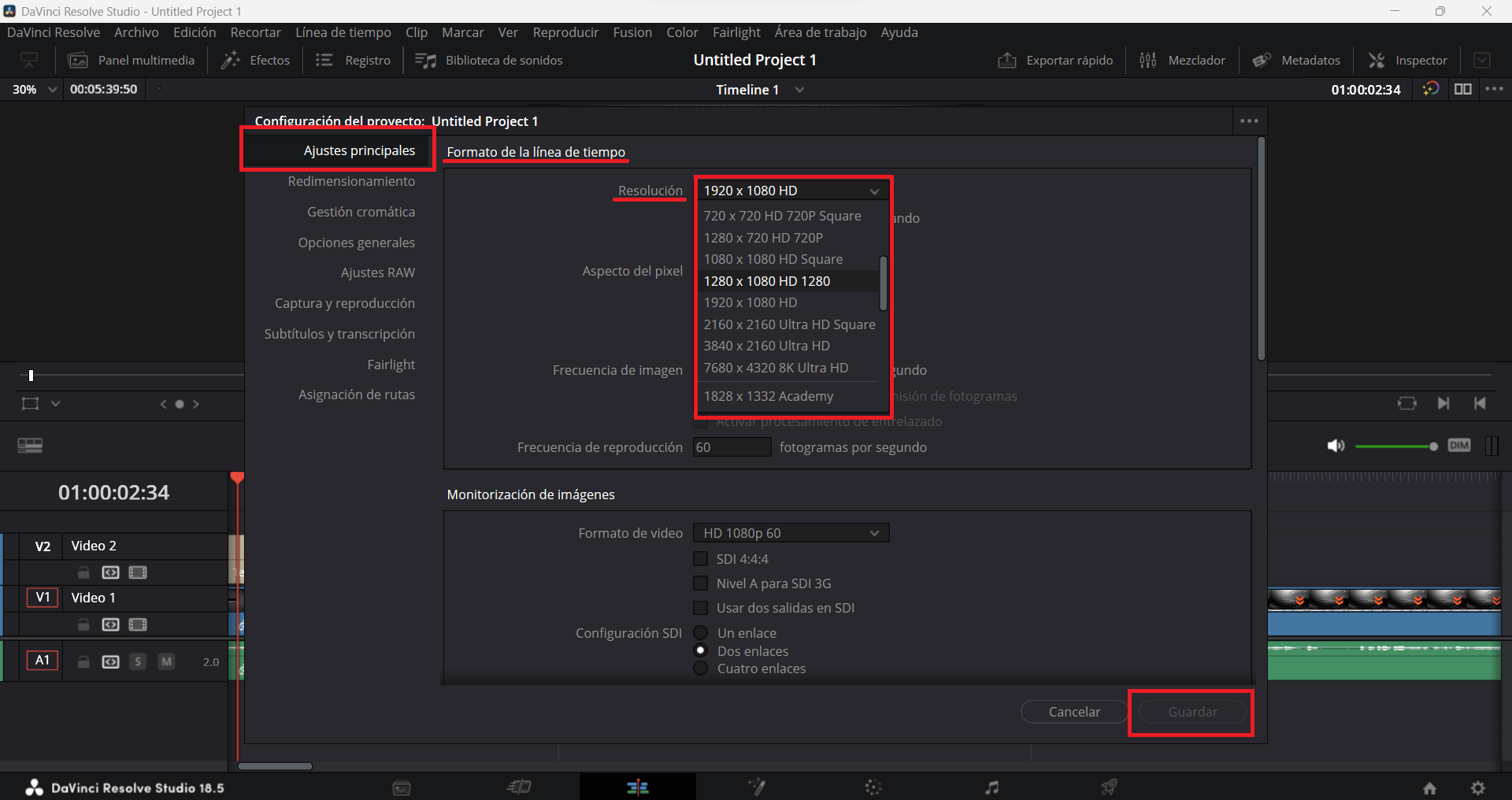1512x800 pixels.
Task: Show the Metadatos panel
Action: pyautogui.click(x=1296, y=60)
